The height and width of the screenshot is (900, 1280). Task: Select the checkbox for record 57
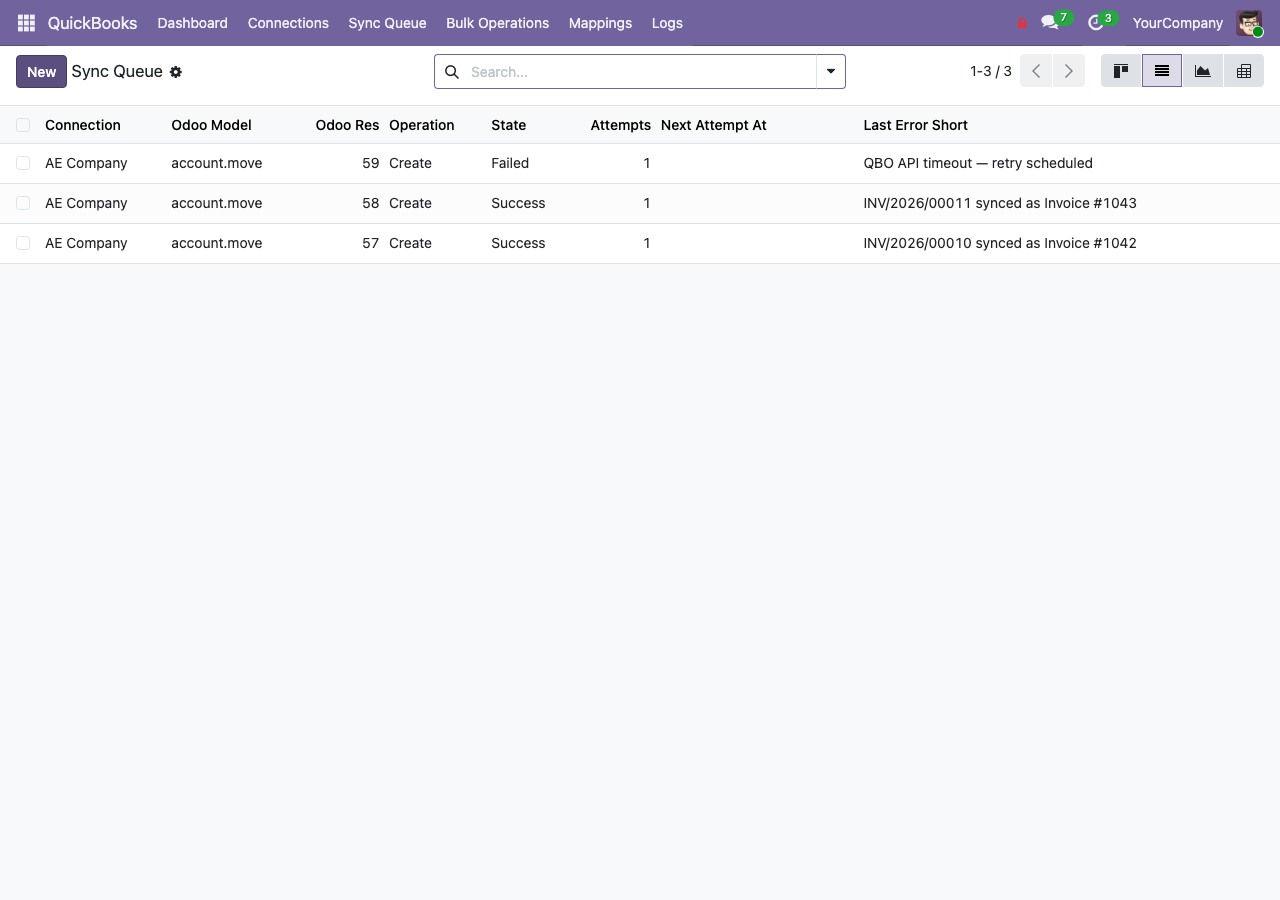(23, 243)
